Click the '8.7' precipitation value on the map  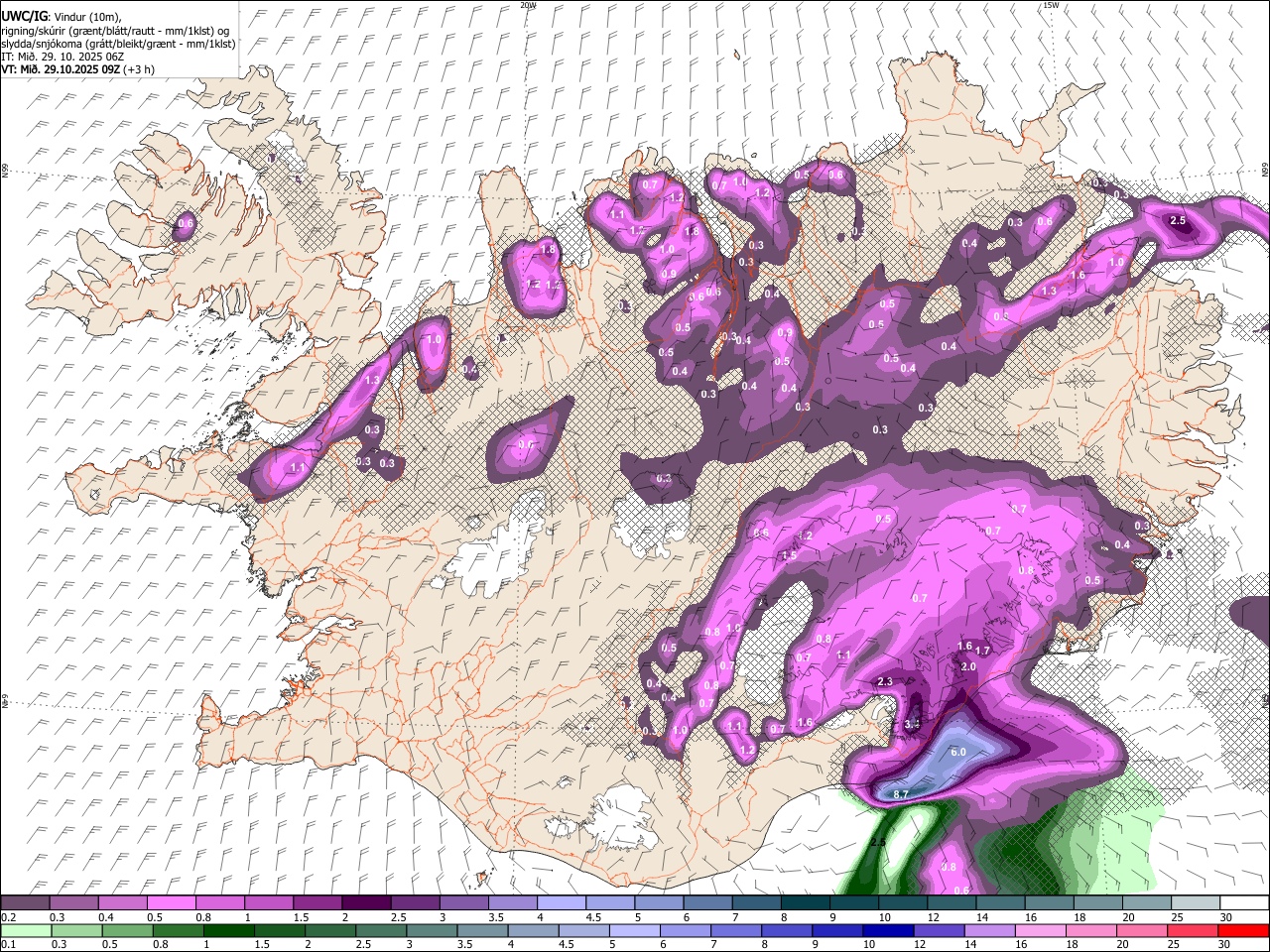click(x=901, y=795)
